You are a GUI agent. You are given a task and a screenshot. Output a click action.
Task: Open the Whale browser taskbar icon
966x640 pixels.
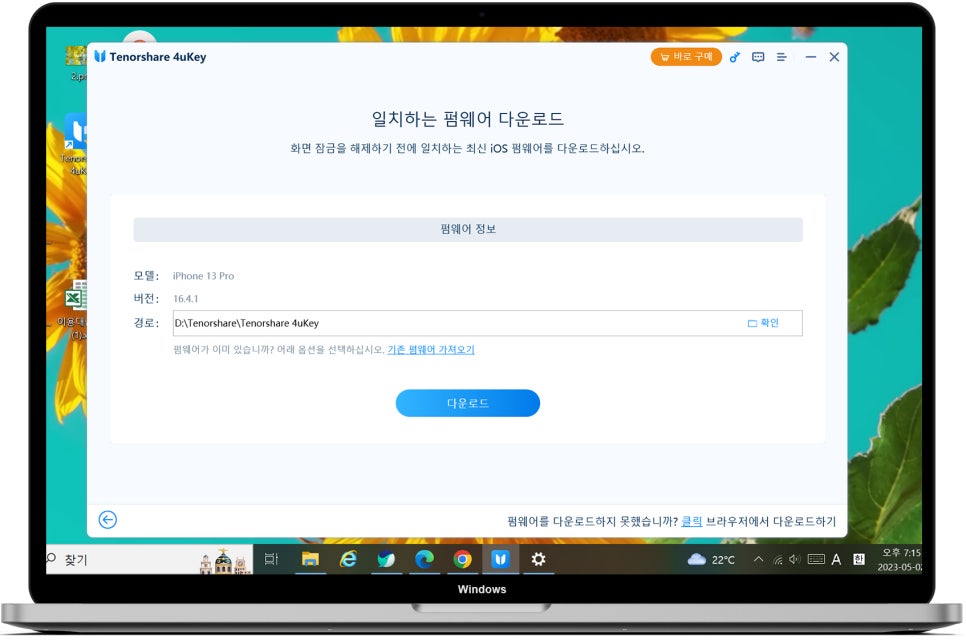(386, 559)
